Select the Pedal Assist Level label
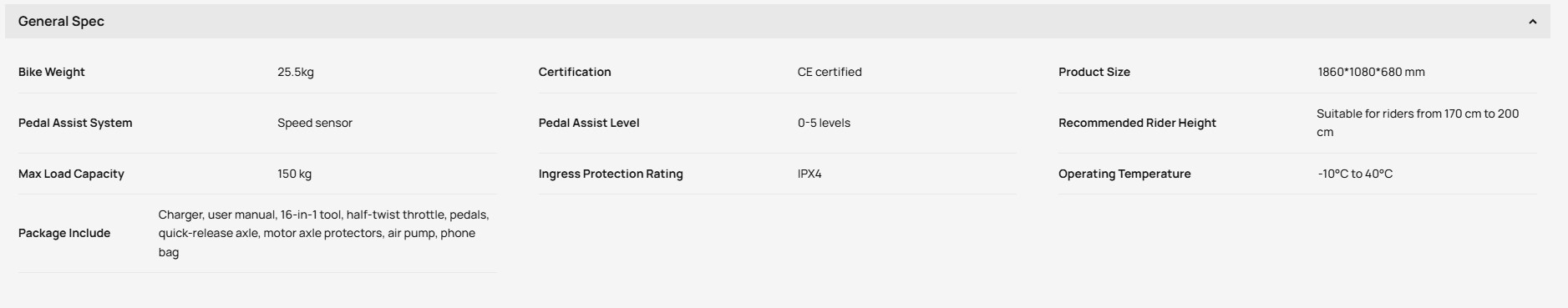Image resolution: width=1568 pixels, height=308 pixels. (589, 123)
